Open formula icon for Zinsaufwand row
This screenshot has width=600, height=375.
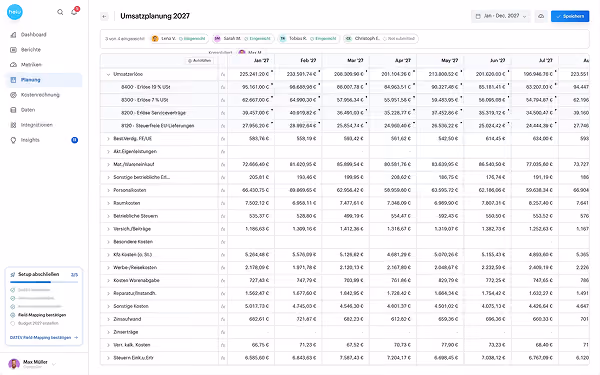[223, 319]
